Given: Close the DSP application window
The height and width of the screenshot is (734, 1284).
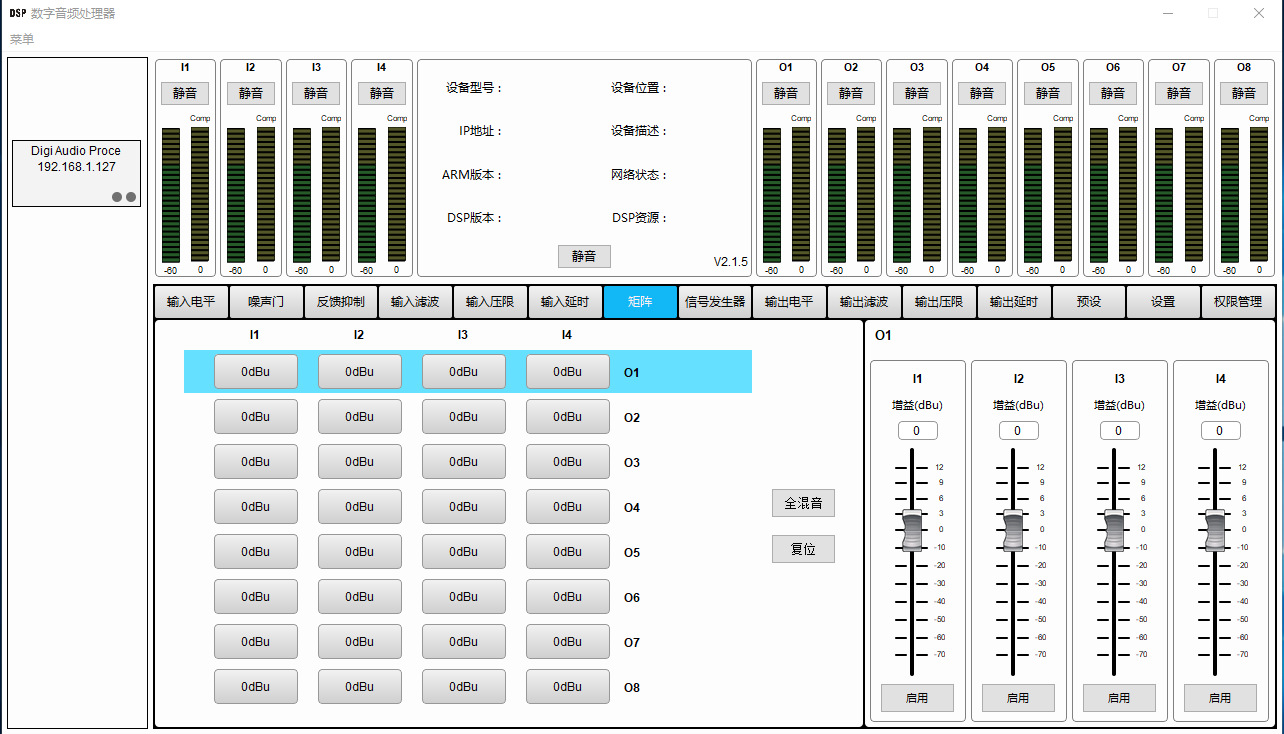Looking at the screenshot, I should pyautogui.click(x=1259, y=13).
